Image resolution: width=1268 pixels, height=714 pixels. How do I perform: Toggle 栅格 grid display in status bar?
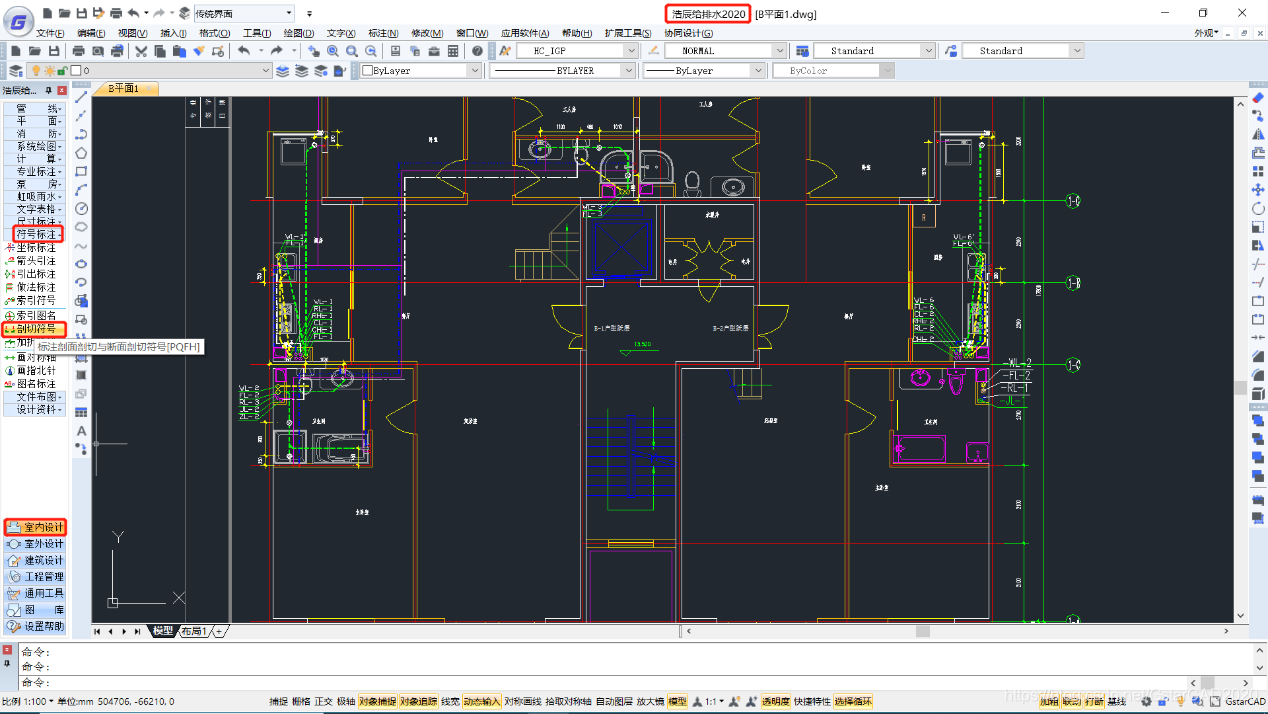[x=301, y=702]
